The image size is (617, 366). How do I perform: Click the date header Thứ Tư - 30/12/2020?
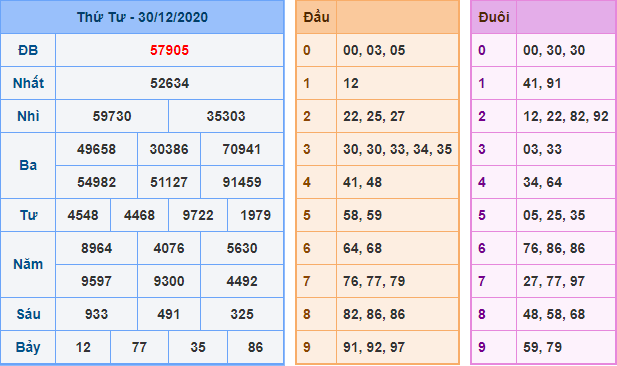pyautogui.click(x=142, y=17)
